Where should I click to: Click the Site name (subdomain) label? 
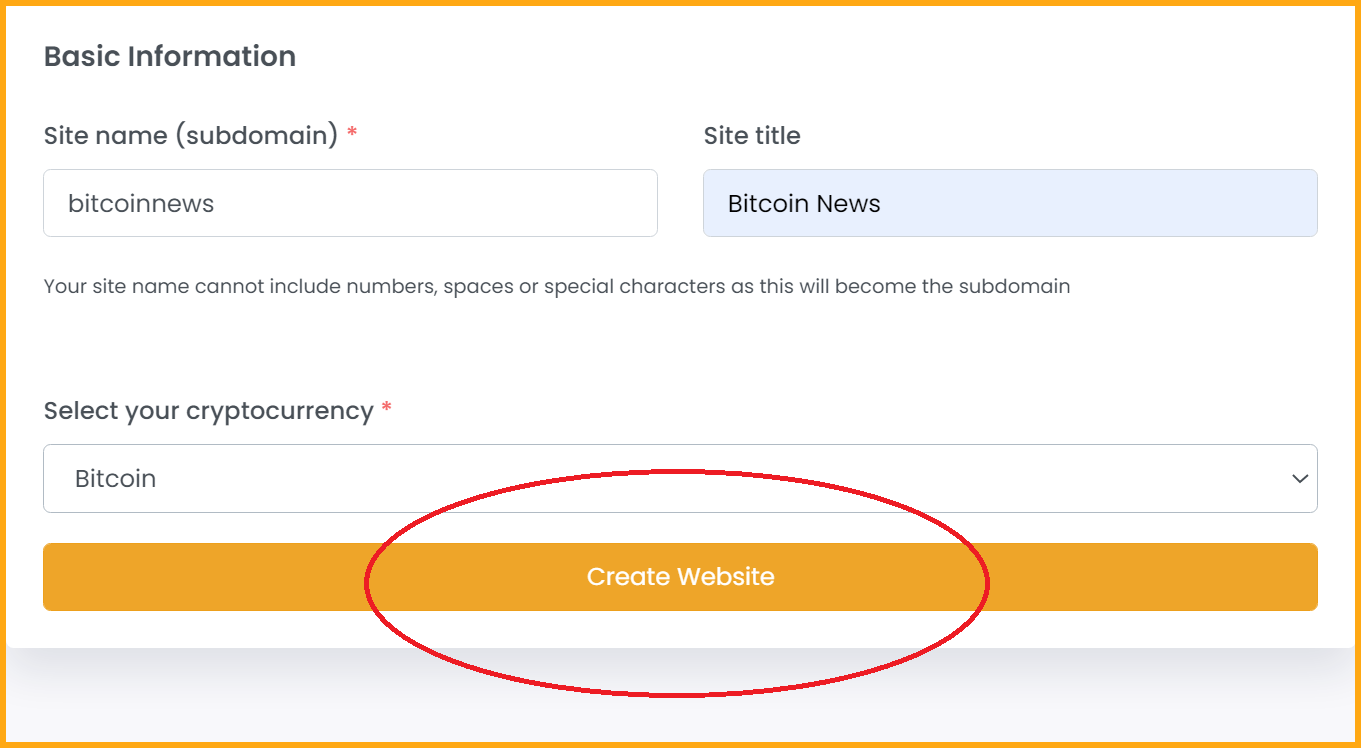(x=191, y=135)
